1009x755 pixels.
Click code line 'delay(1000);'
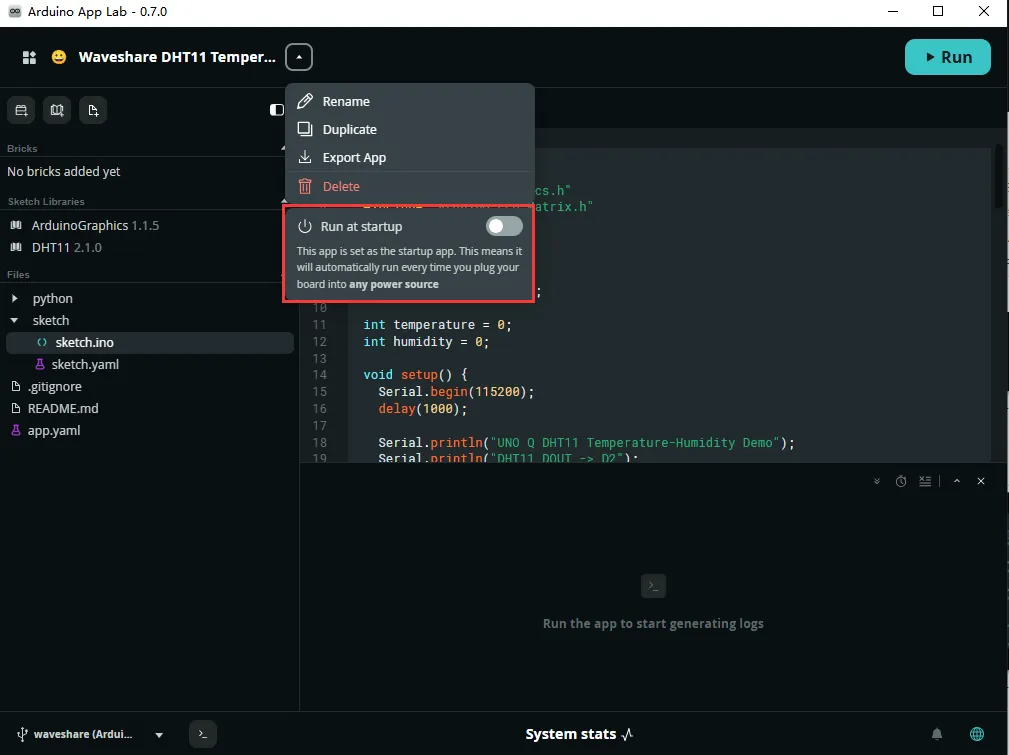point(423,409)
